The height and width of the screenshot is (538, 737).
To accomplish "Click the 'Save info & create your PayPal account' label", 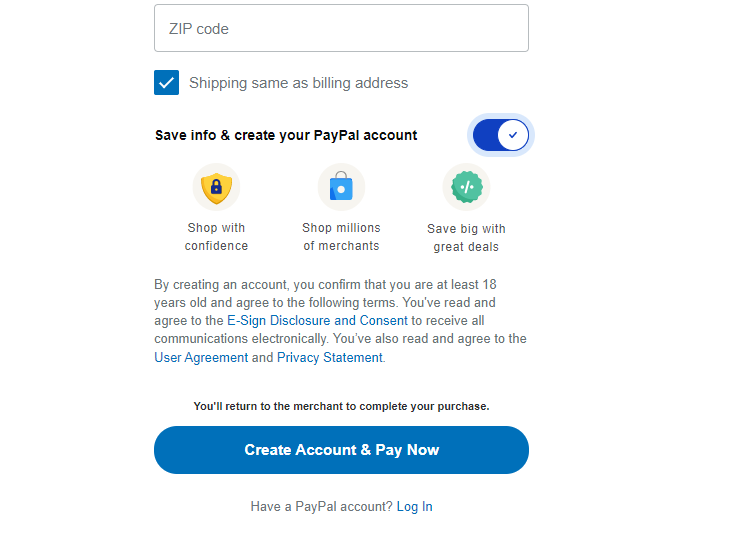I will click(x=286, y=135).
